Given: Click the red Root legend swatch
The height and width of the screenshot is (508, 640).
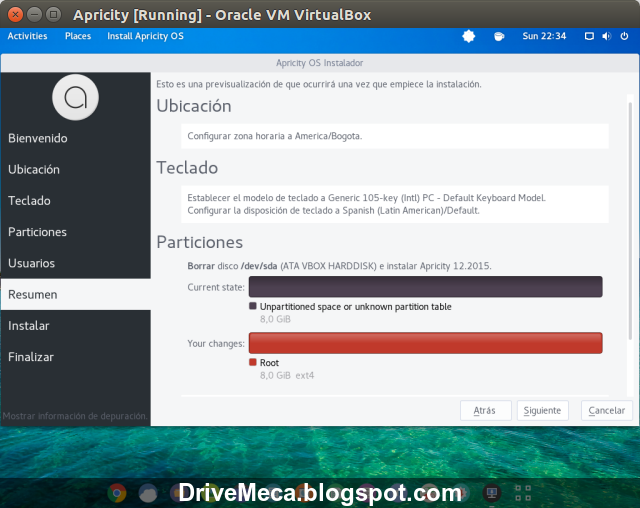Looking at the screenshot, I should [x=253, y=362].
